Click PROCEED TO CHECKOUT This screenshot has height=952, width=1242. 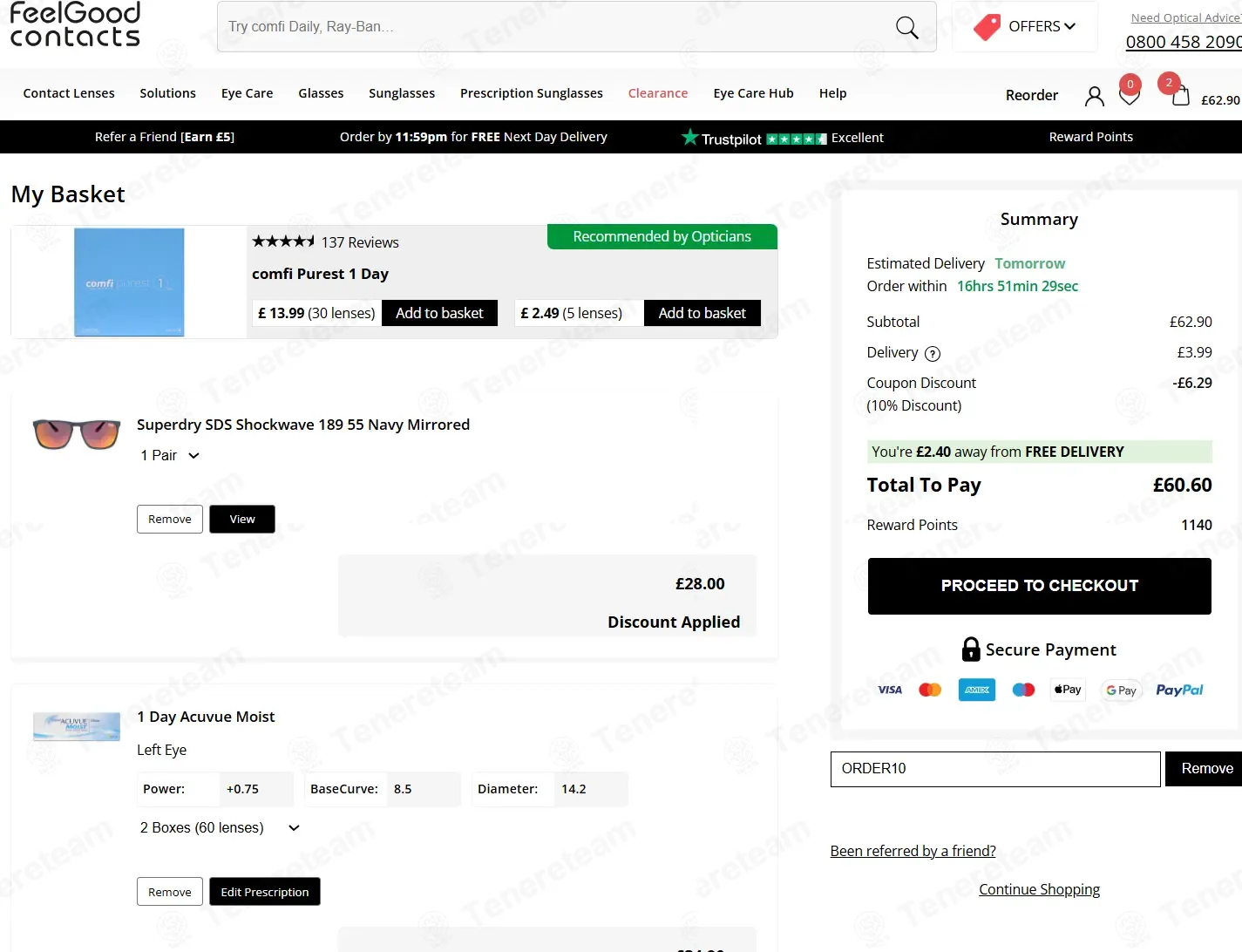pos(1039,586)
